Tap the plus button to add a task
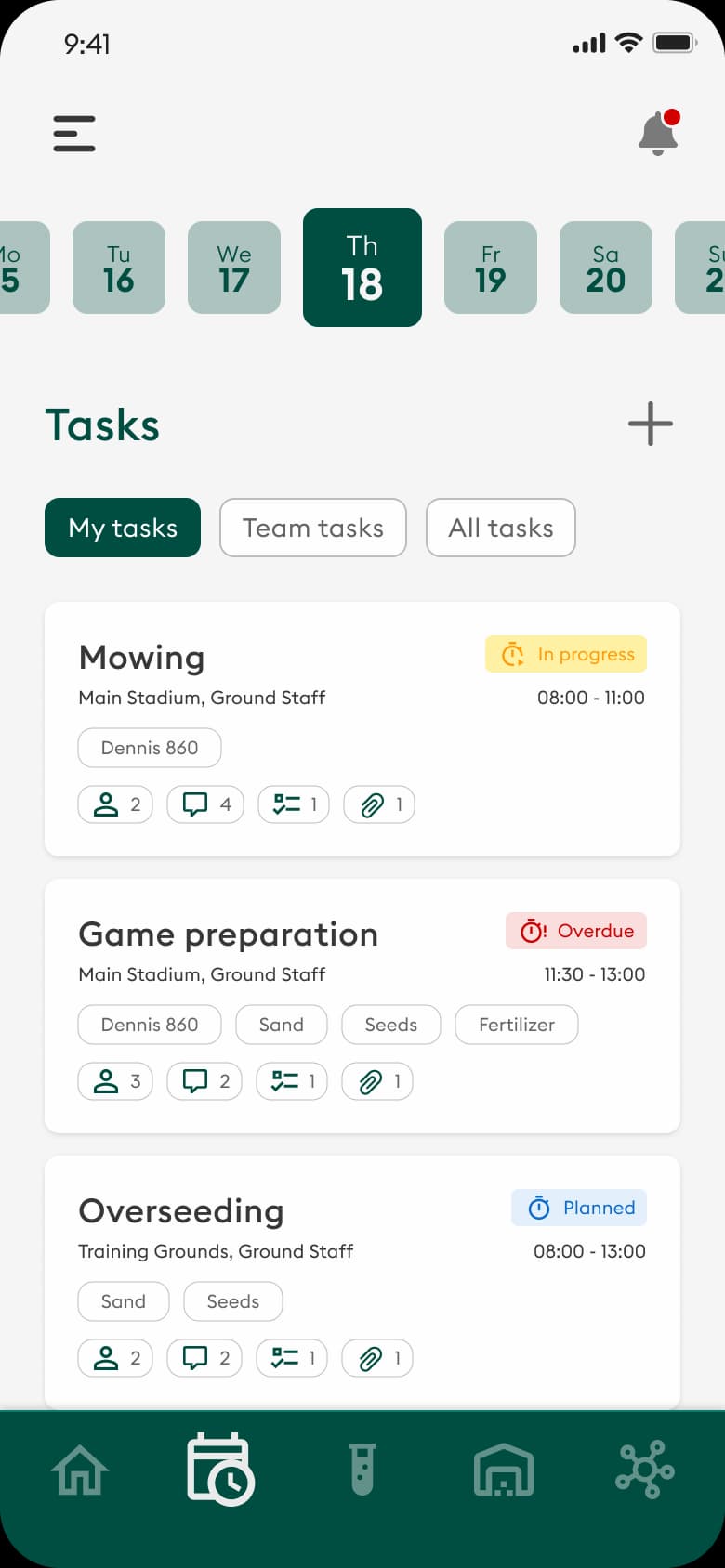The width and height of the screenshot is (725, 1568). pyautogui.click(x=650, y=424)
